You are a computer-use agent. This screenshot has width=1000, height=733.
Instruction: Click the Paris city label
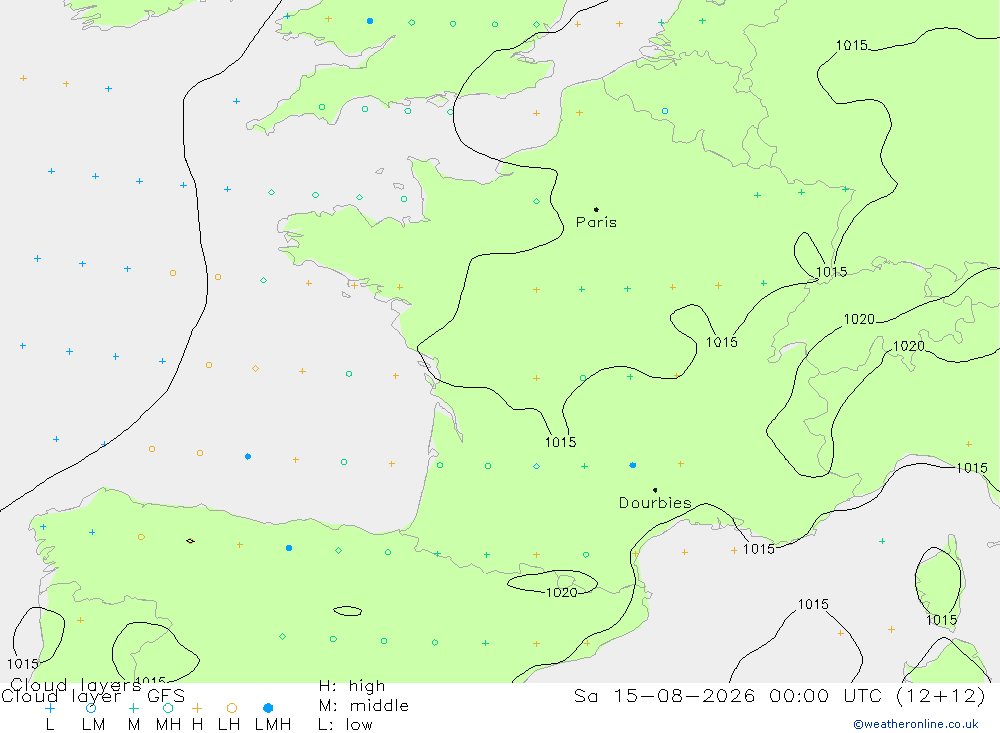click(x=596, y=222)
